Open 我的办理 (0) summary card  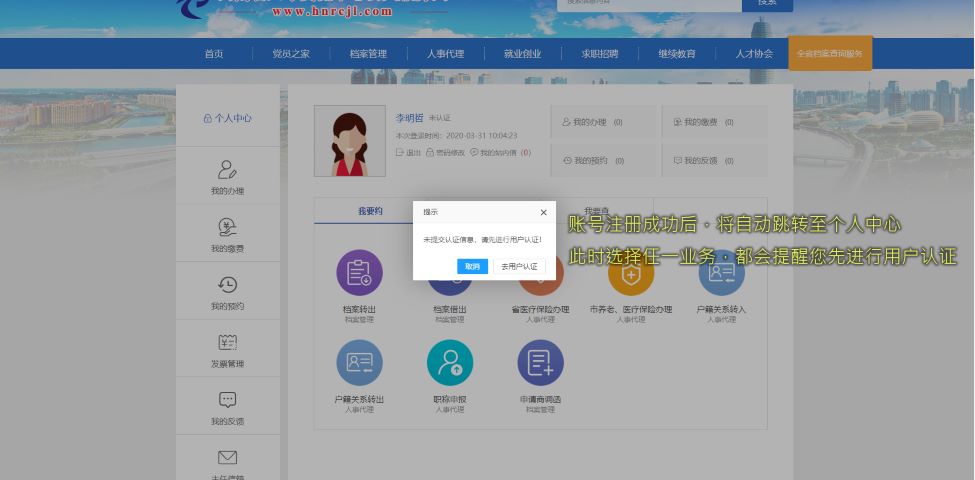pyautogui.click(x=603, y=122)
